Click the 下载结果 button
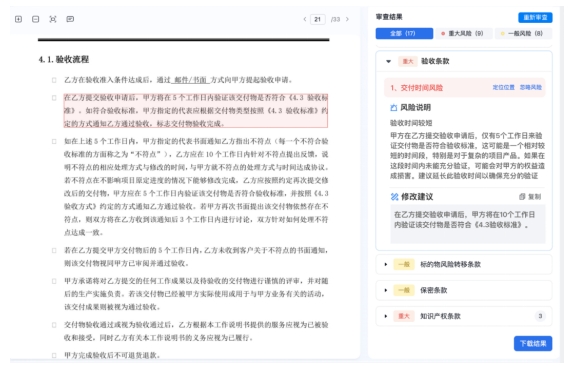570x366 pixels. [x=533, y=343]
